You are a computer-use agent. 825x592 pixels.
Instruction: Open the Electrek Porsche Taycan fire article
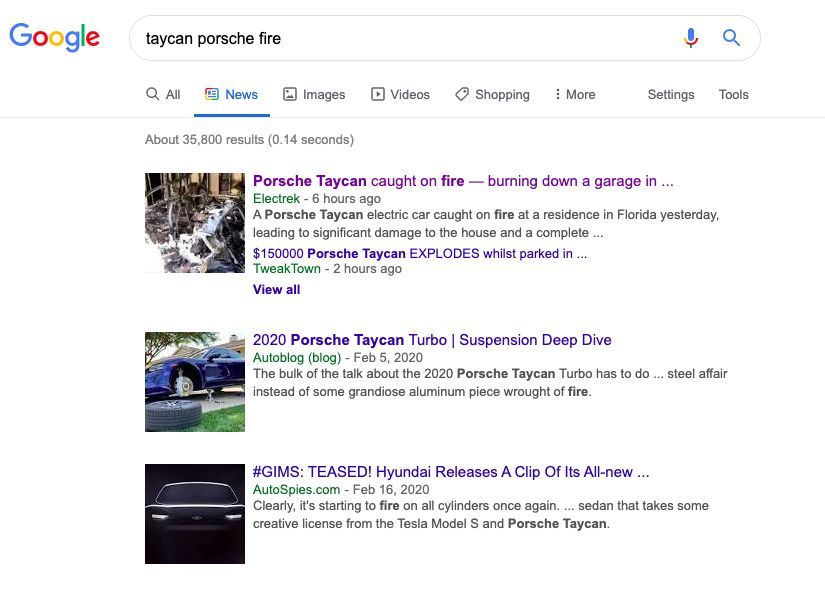tap(463, 181)
